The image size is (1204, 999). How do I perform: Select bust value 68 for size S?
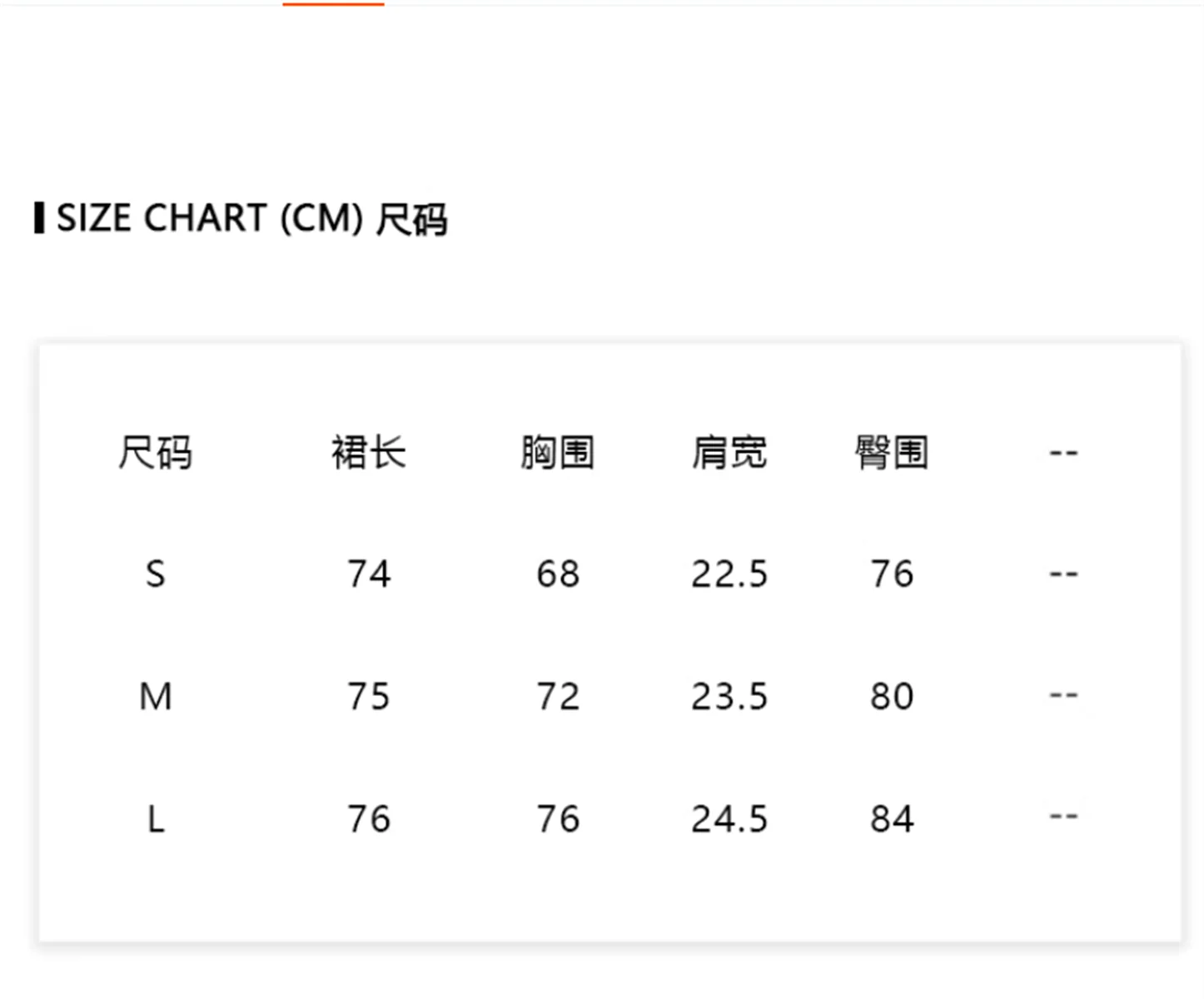coord(558,574)
